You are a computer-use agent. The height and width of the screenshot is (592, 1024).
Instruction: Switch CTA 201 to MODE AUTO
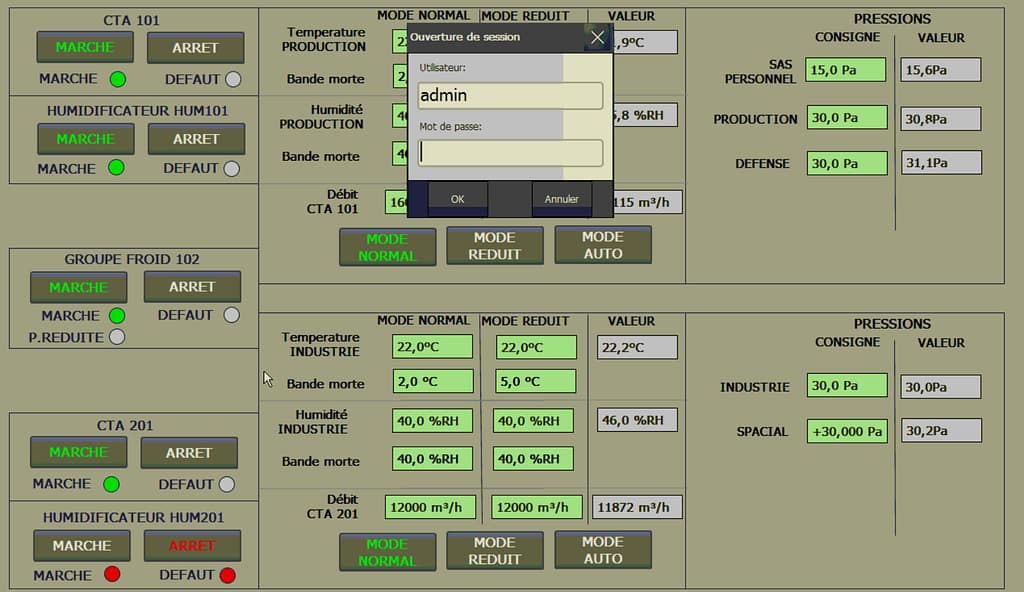tap(602, 550)
